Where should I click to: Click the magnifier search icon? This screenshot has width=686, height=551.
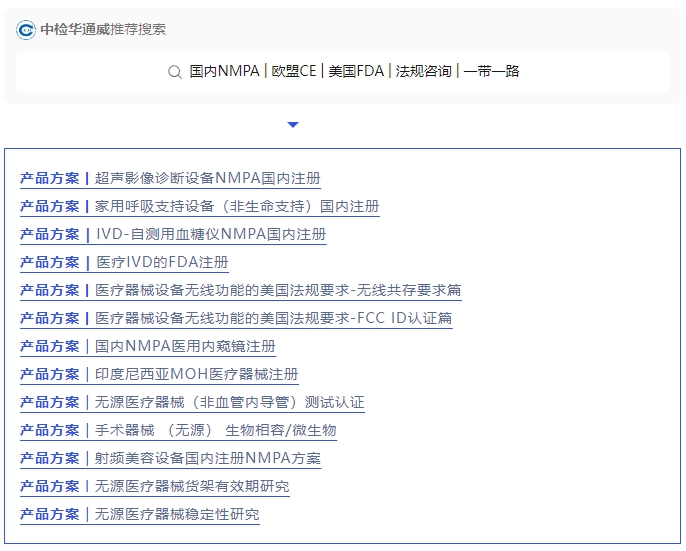click(174, 72)
